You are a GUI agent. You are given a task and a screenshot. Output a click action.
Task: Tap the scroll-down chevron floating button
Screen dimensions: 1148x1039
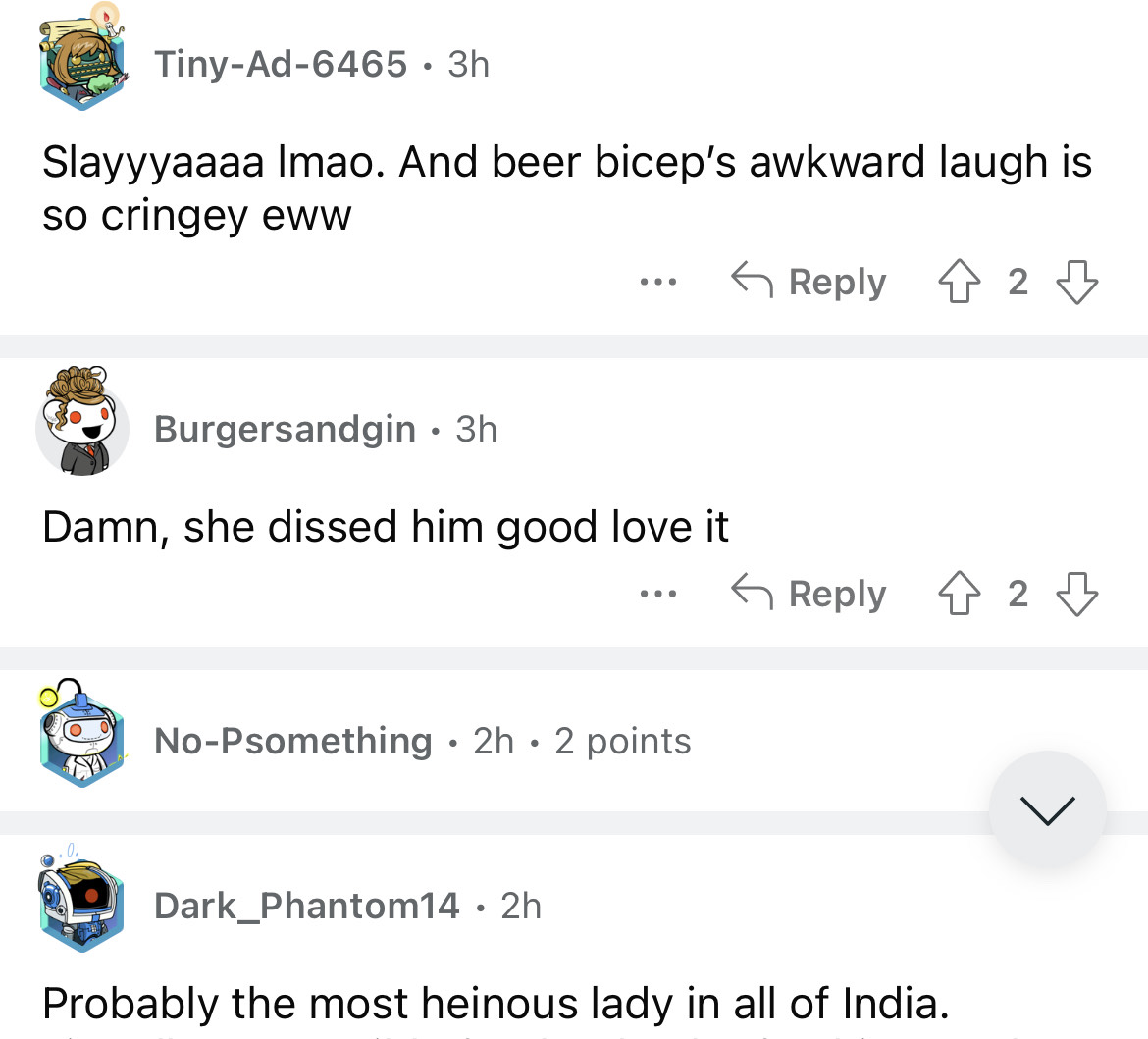(x=1047, y=809)
